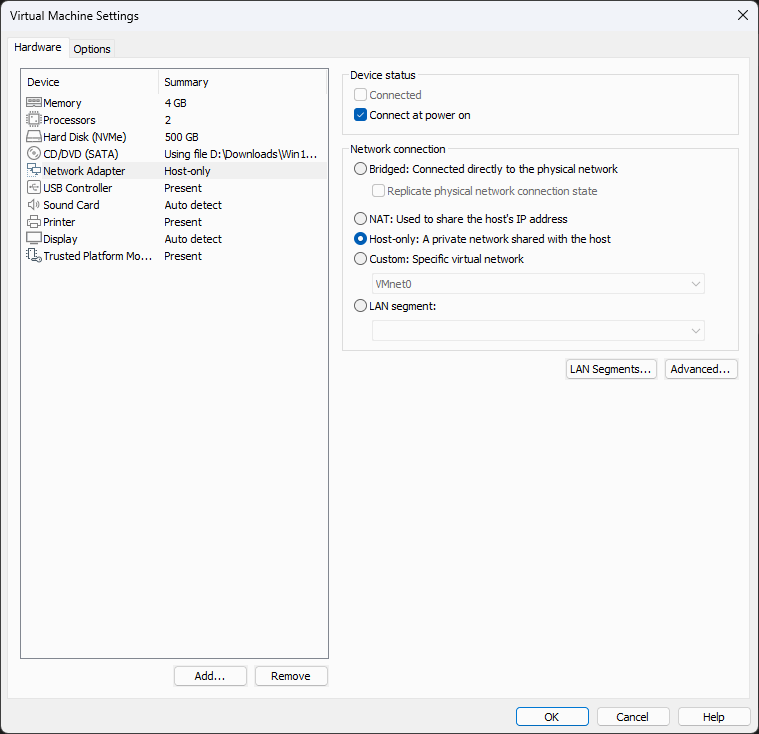Toggle Replicate physical network connection state
The width and height of the screenshot is (759, 734).
point(379,191)
